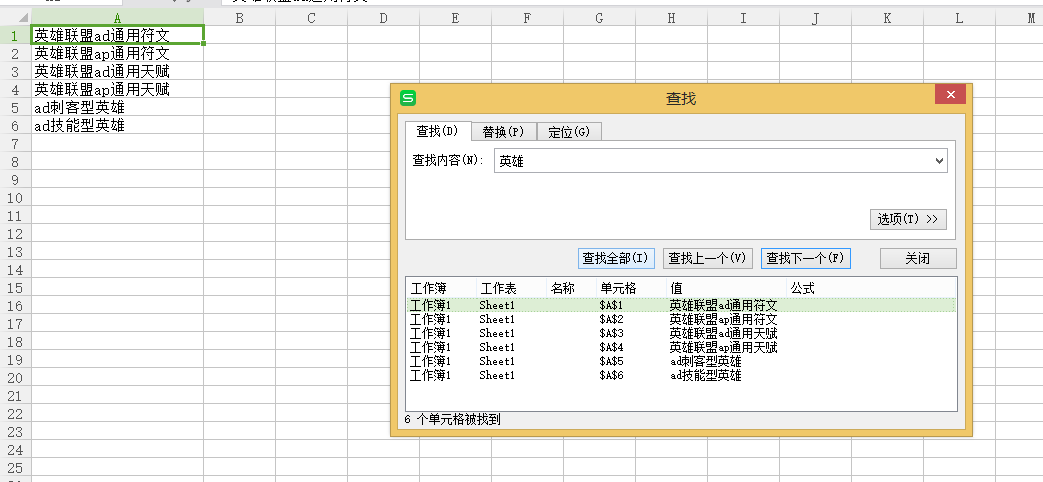Select column B by its header
Viewport: 1043px width, 482px height.
coord(239,19)
